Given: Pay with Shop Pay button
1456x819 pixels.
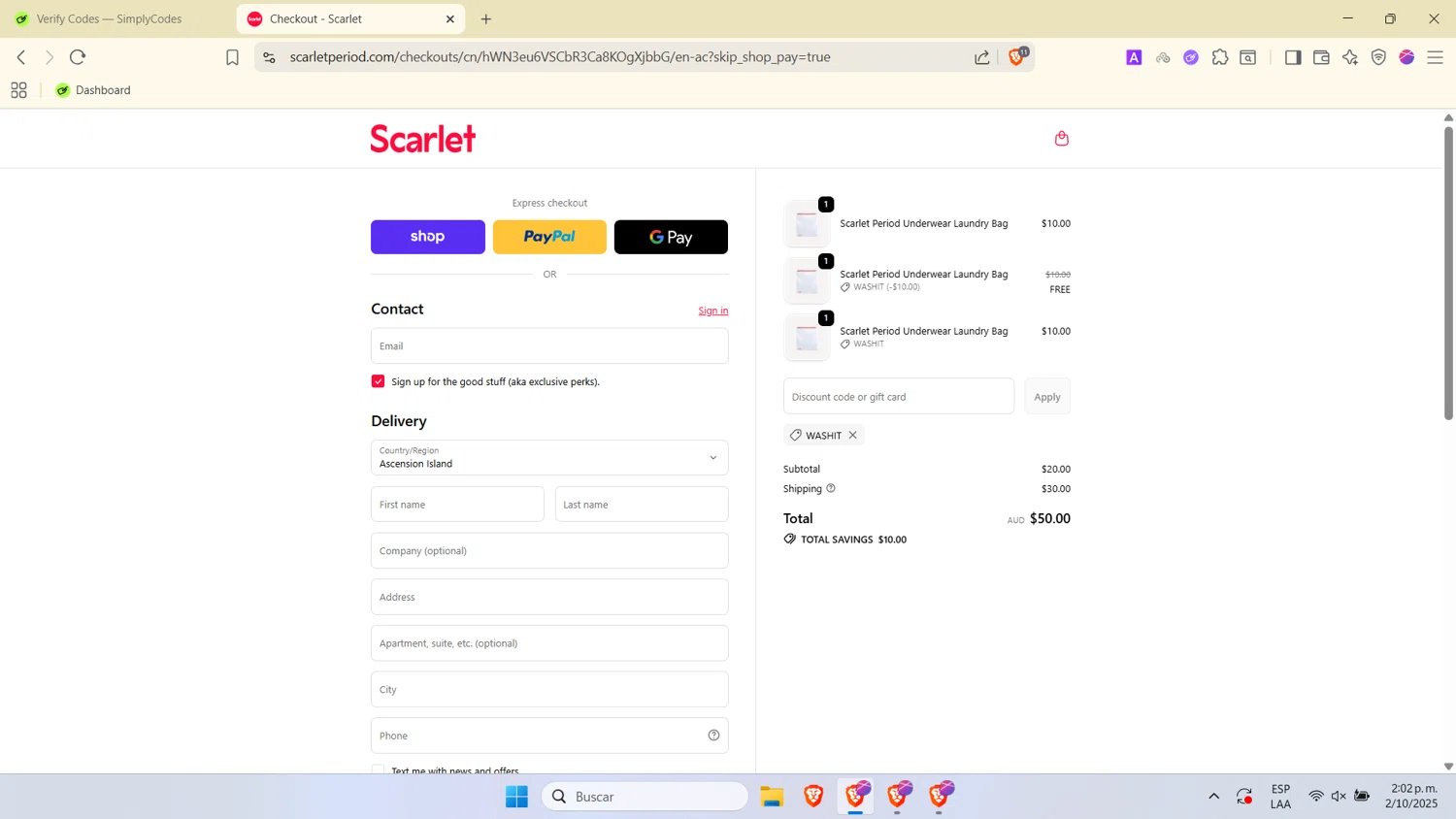Looking at the screenshot, I should tap(428, 237).
